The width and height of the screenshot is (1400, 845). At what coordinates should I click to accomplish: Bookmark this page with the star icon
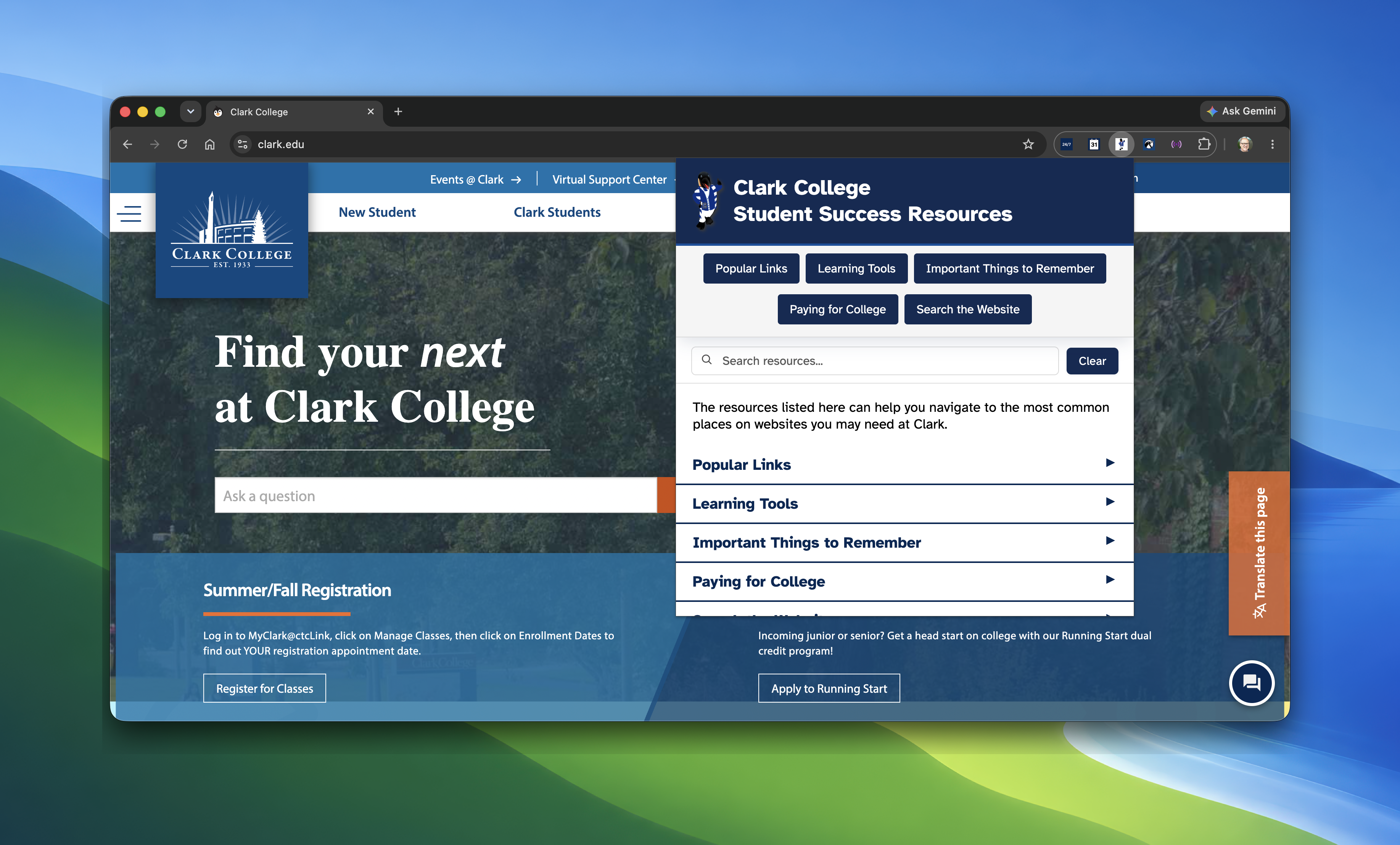1028,144
